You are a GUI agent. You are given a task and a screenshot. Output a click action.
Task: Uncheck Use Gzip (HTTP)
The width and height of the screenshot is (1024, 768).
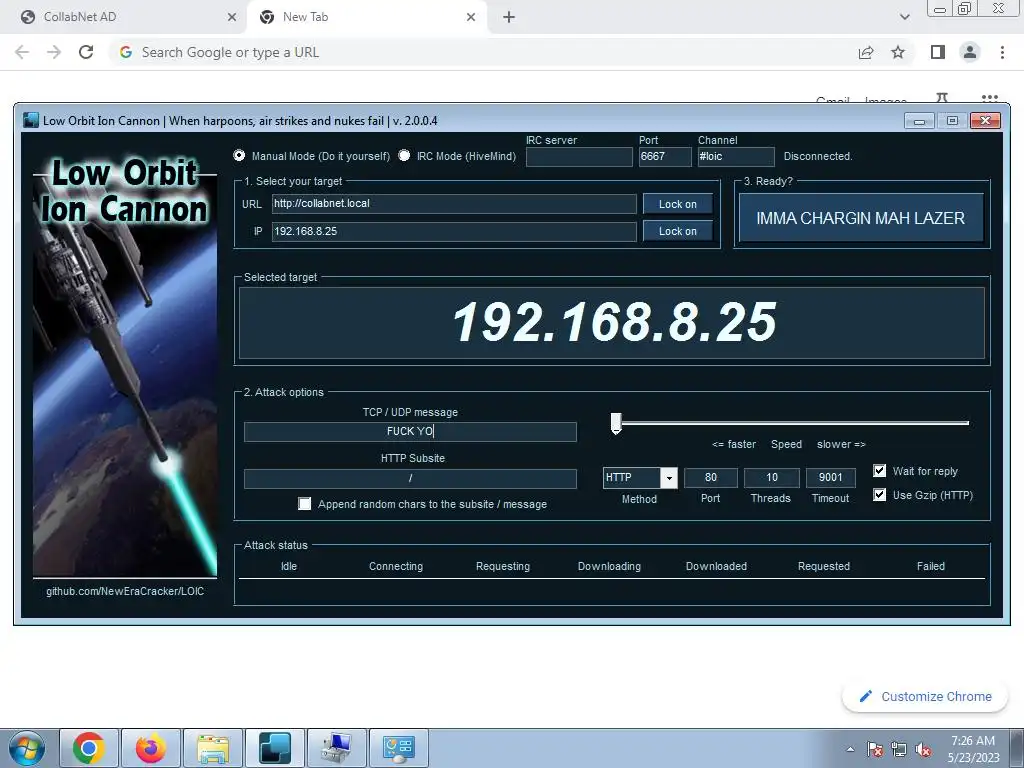[880, 495]
